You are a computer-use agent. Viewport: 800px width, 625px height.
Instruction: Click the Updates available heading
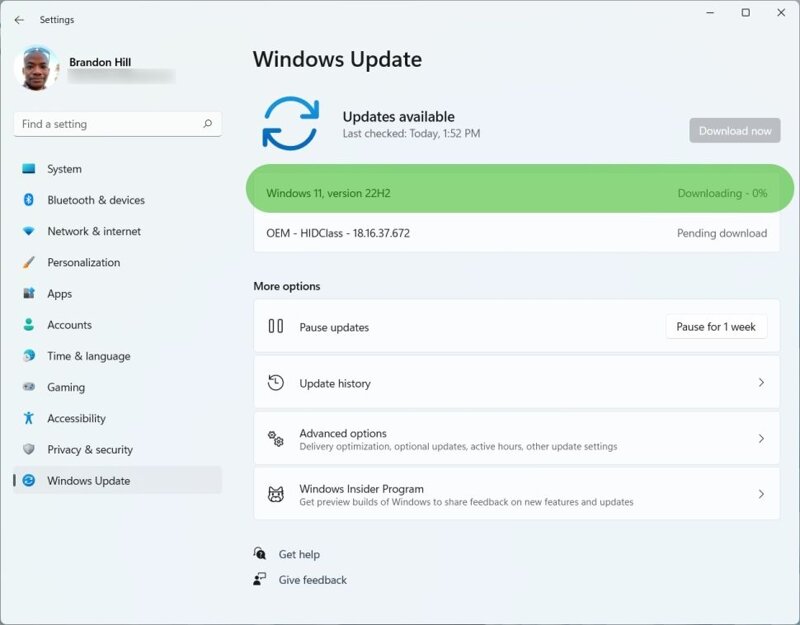(398, 117)
